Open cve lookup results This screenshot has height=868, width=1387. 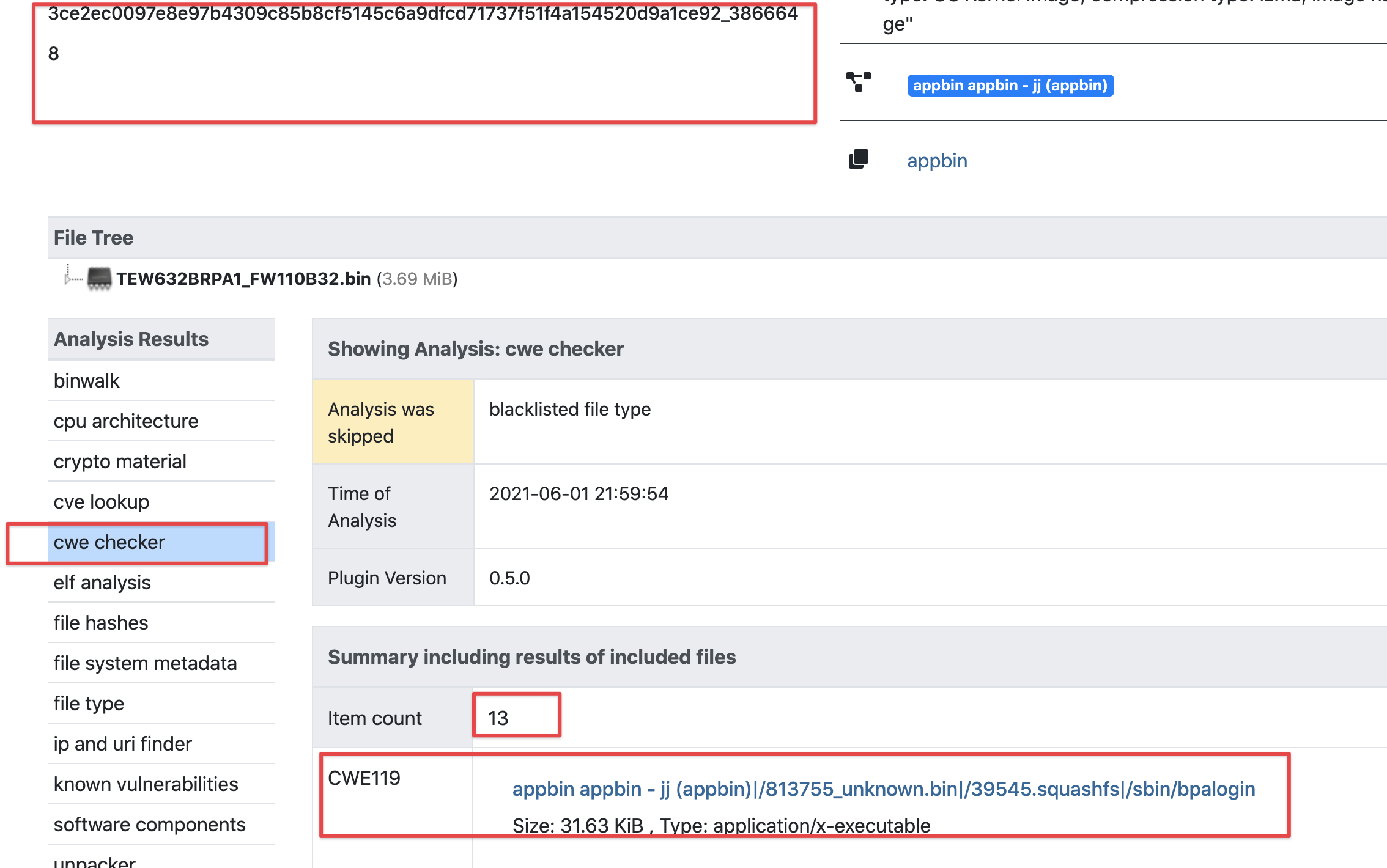point(101,501)
